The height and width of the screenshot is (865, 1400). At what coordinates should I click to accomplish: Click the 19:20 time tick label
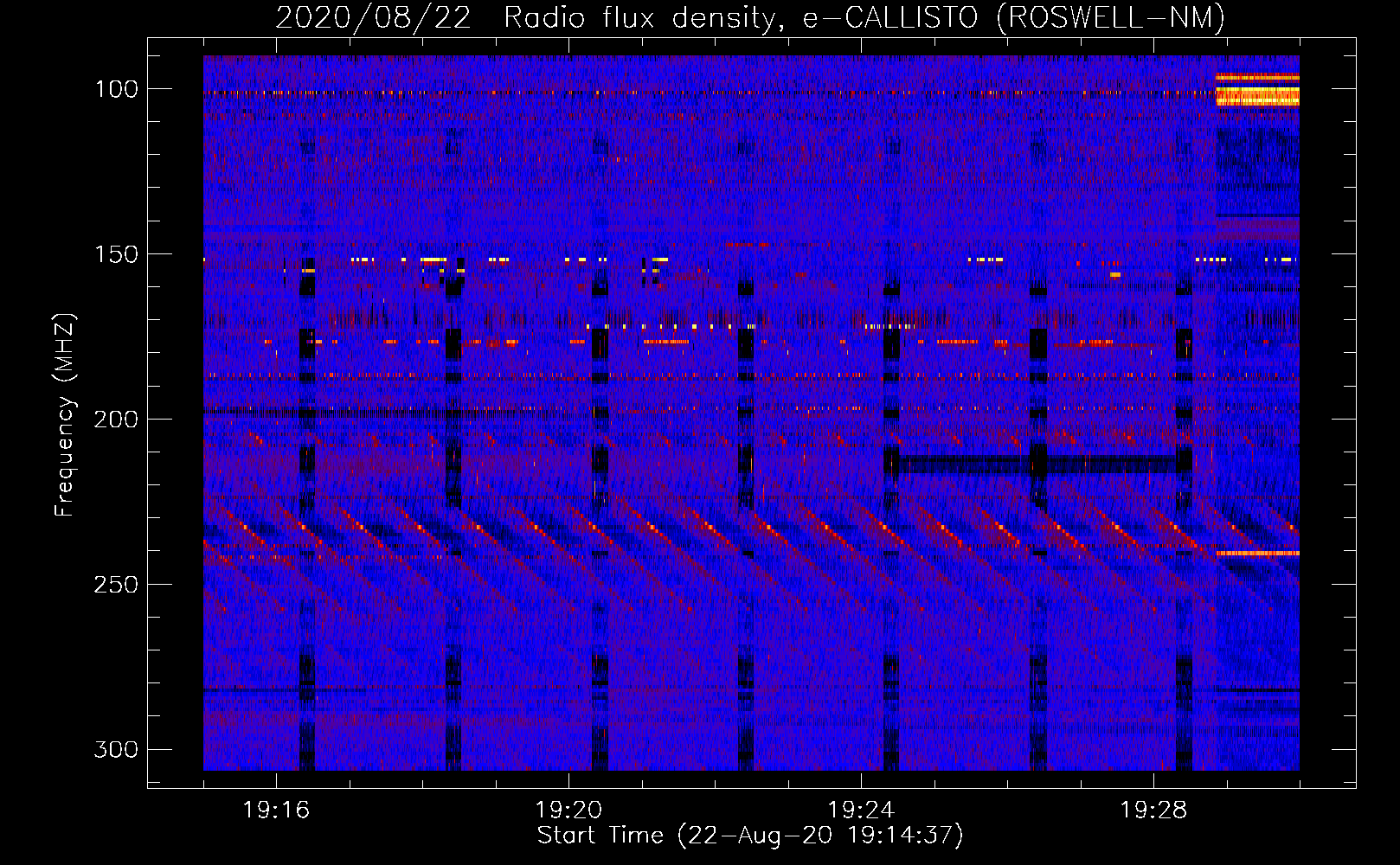coord(568,811)
